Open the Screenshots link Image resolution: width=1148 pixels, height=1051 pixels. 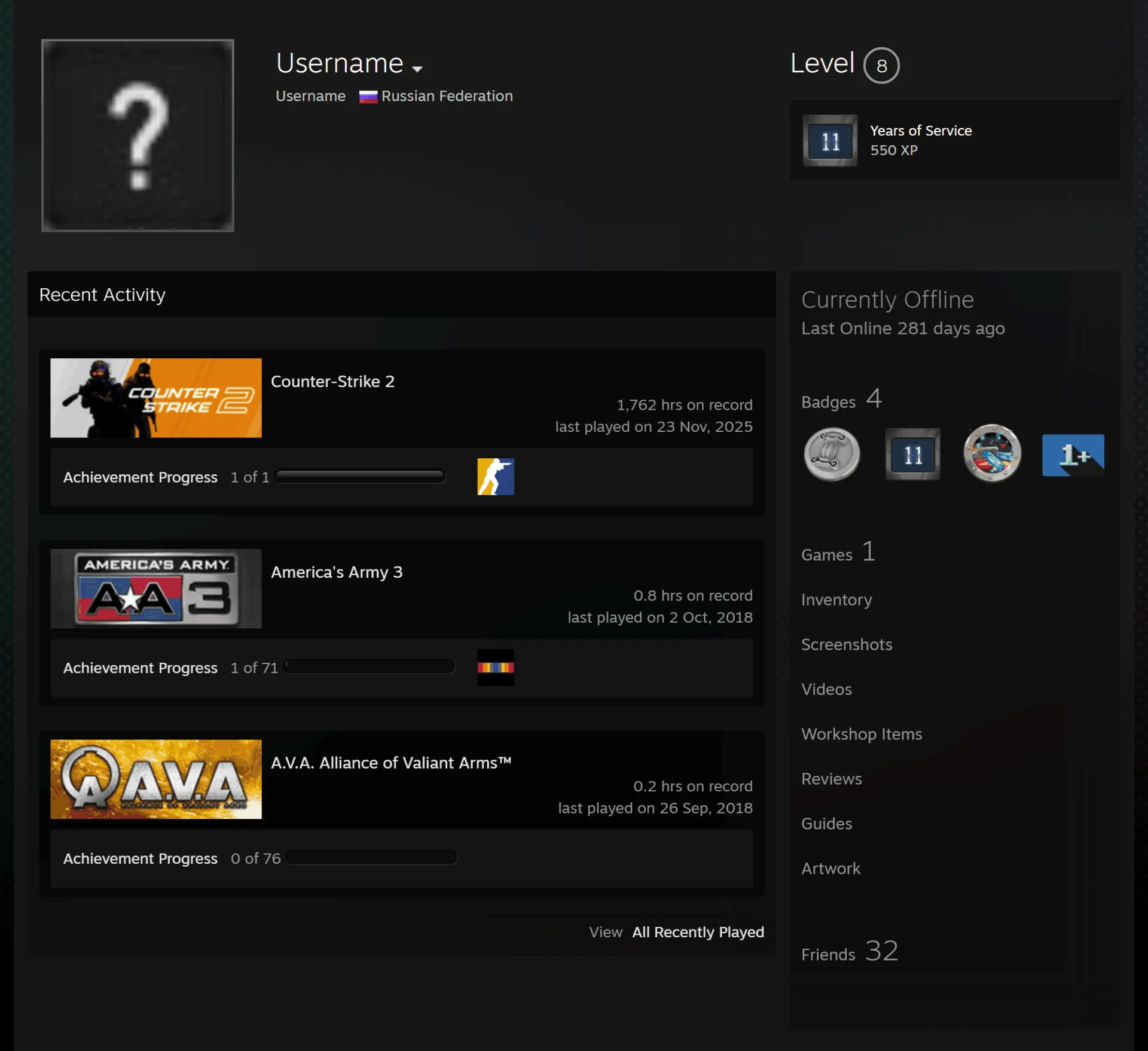coord(847,645)
